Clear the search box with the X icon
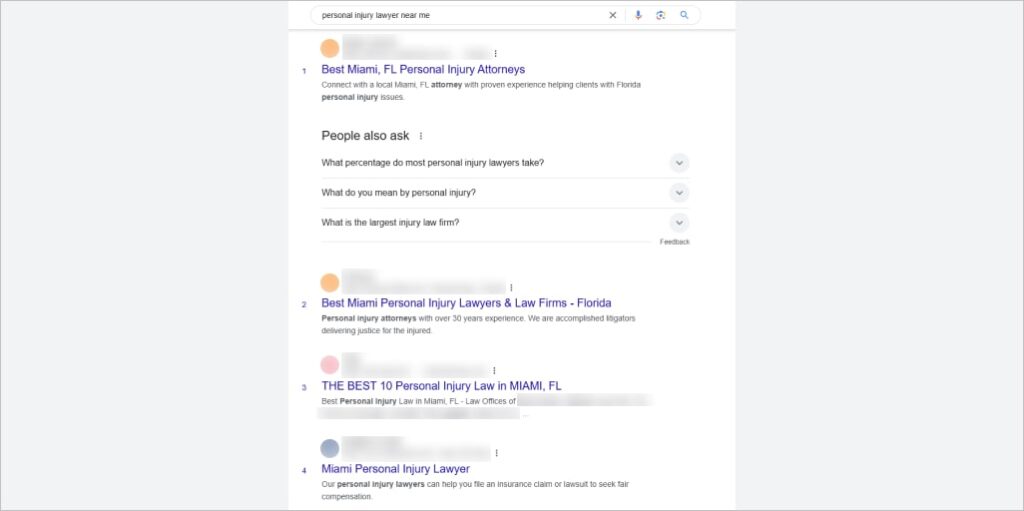 click(x=613, y=15)
